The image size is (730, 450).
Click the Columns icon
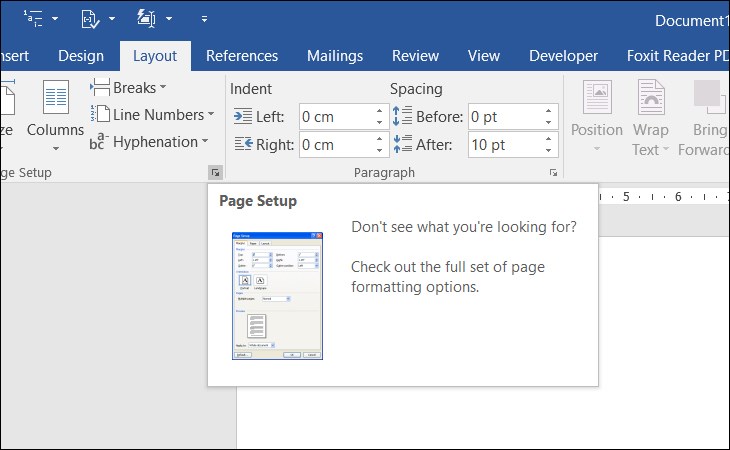pyautogui.click(x=56, y=97)
